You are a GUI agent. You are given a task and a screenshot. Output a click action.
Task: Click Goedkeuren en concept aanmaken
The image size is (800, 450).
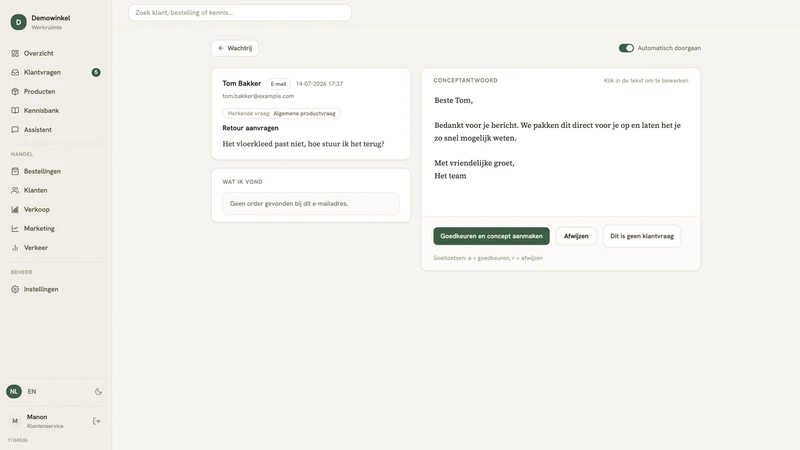pos(491,236)
